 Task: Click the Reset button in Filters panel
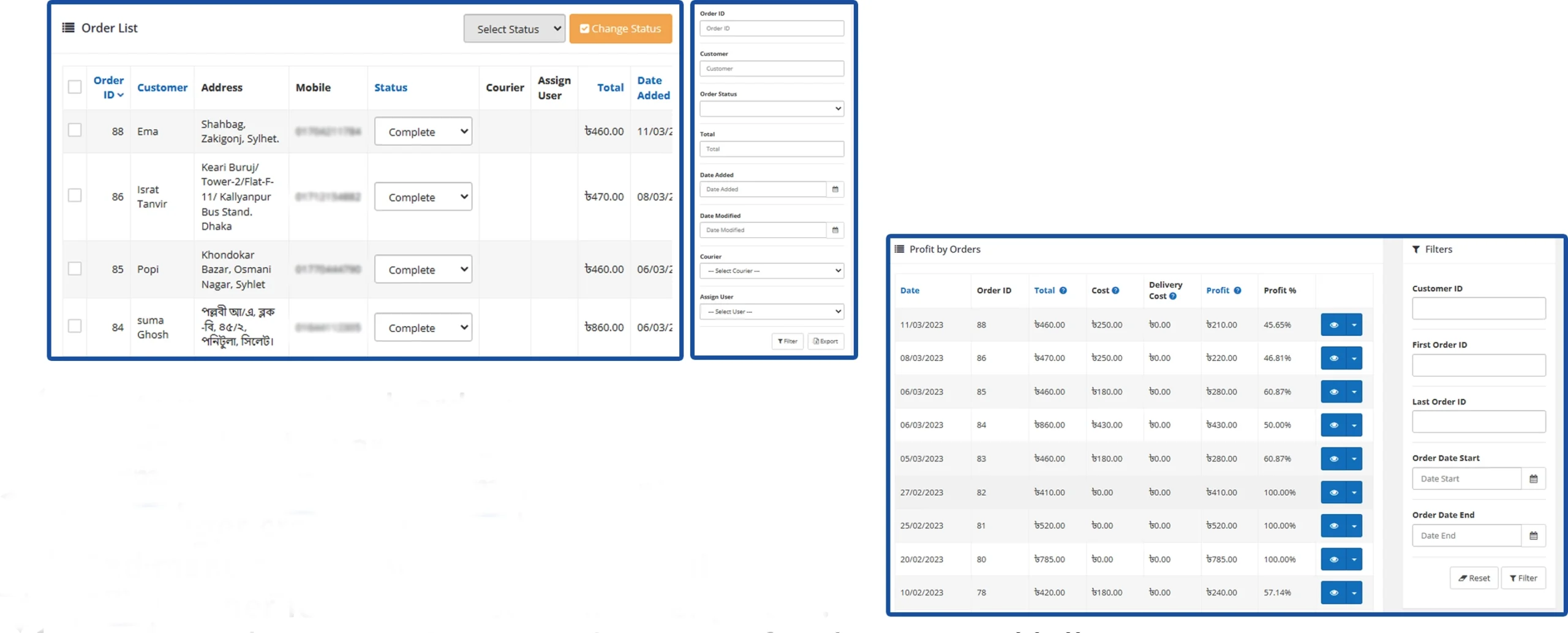click(x=1473, y=578)
